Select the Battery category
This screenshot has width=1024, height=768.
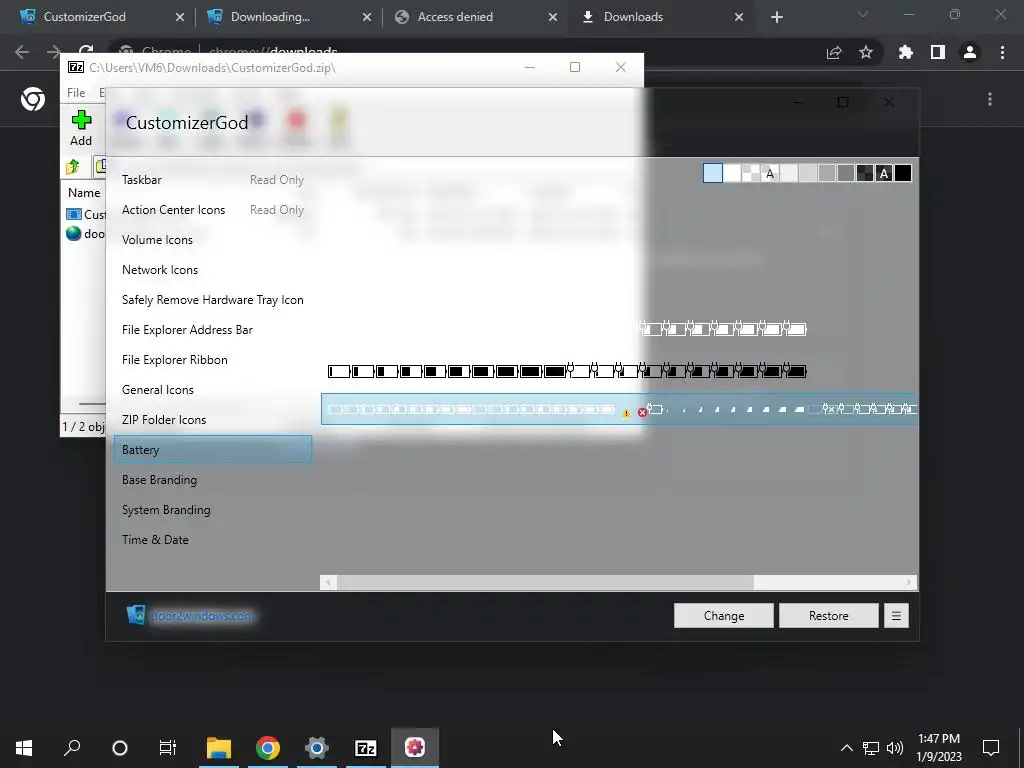(x=213, y=449)
